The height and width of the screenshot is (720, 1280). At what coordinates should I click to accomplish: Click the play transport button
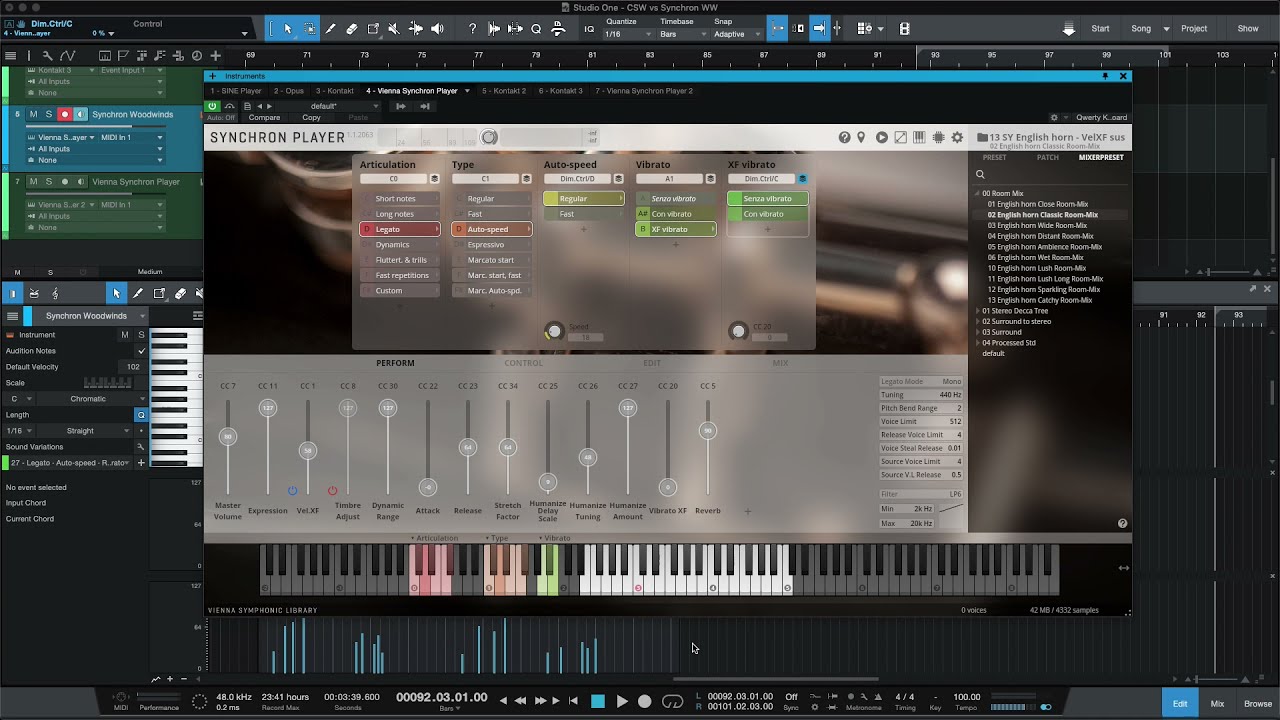coord(622,702)
